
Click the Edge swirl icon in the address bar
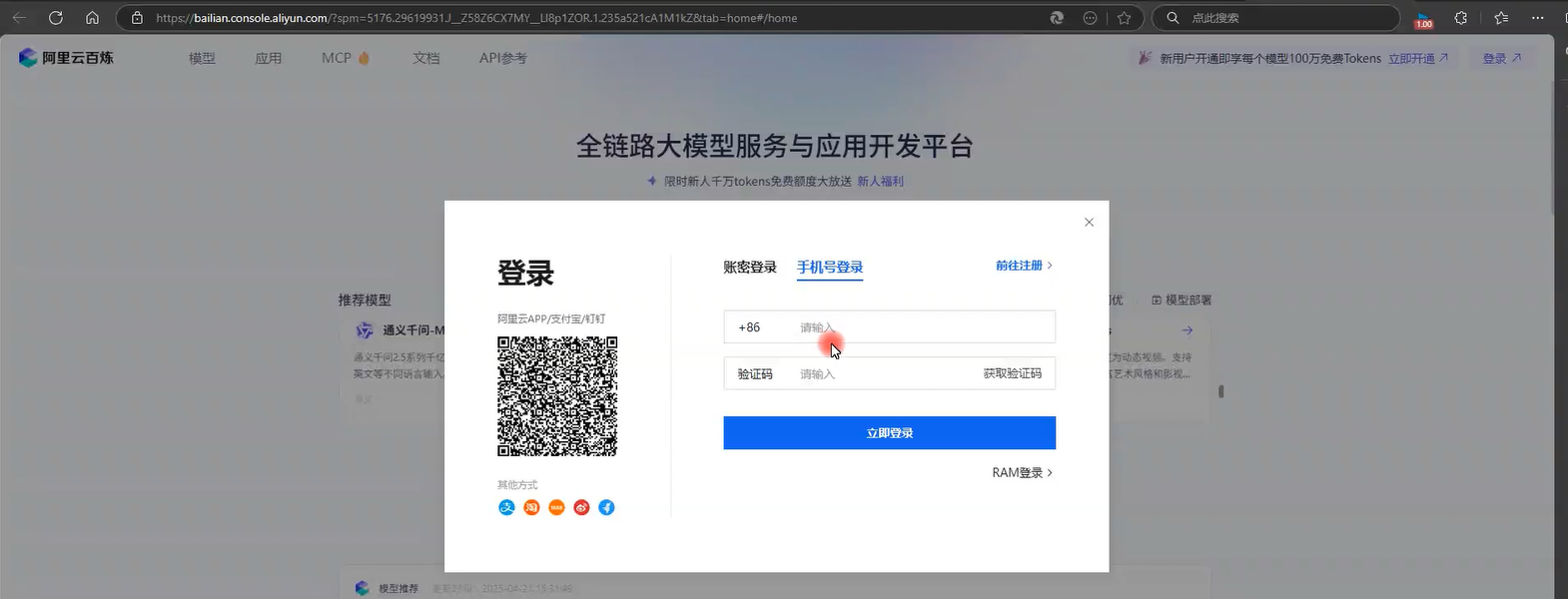[x=1057, y=18]
